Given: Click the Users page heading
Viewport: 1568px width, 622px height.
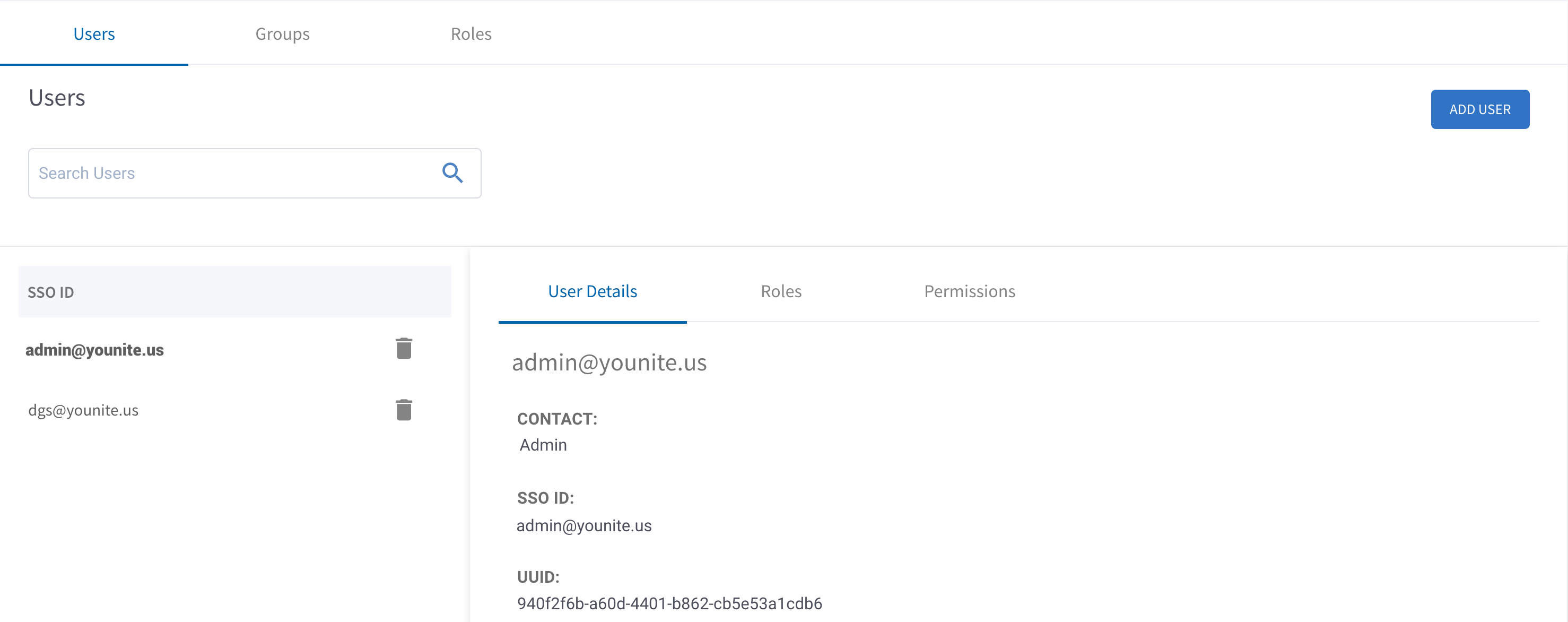Looking at the screenshot, I should click(57, 98).
